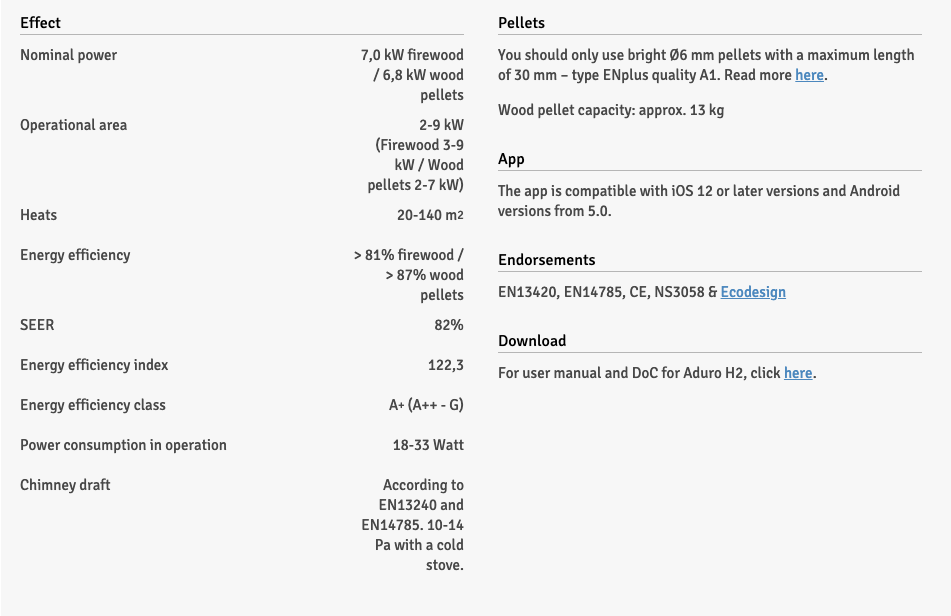Image resolution: width=951 pixels, height=616 pixels.
Task: Select the Chimney draft label
Action: coord(65,485)
